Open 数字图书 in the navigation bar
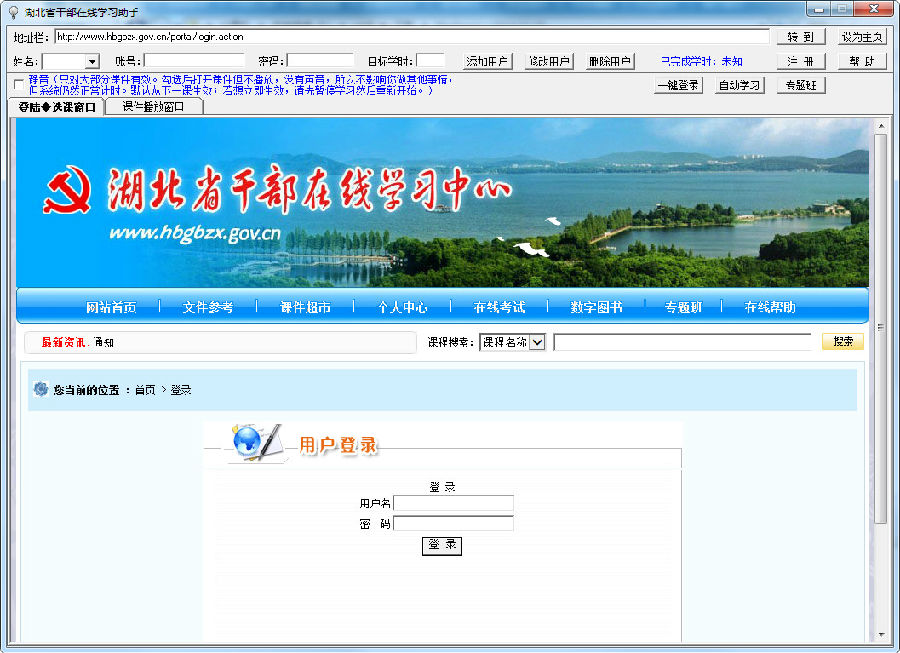The width and height of the screenshot is (900, 653). pyautogui.click(x=596, y=307)
